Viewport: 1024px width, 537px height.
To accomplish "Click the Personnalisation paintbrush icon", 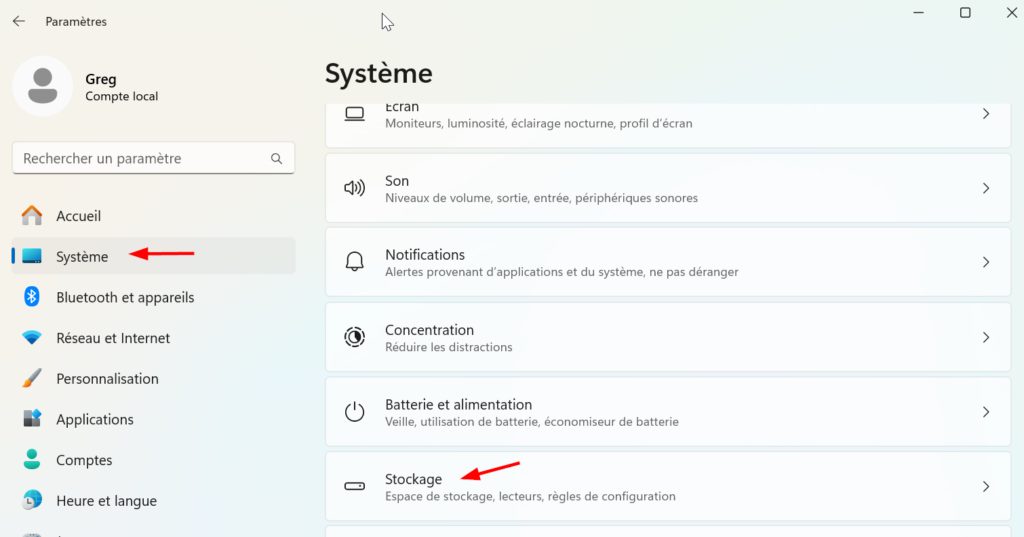I will point(31,378).
